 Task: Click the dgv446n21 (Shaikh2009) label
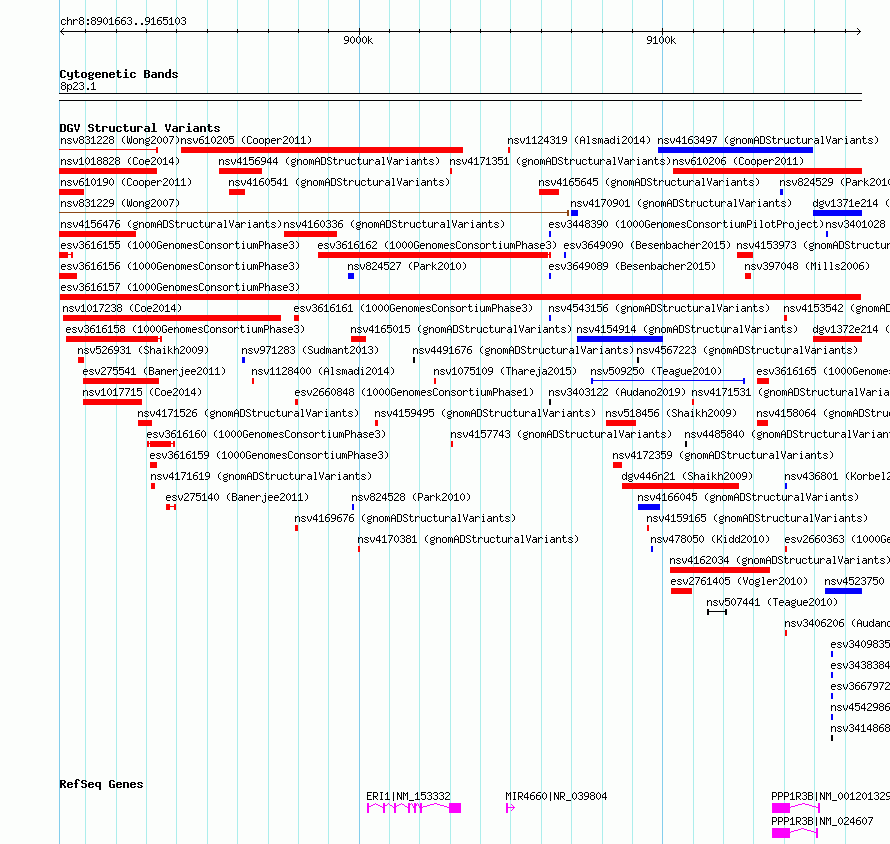pos(687,476)
